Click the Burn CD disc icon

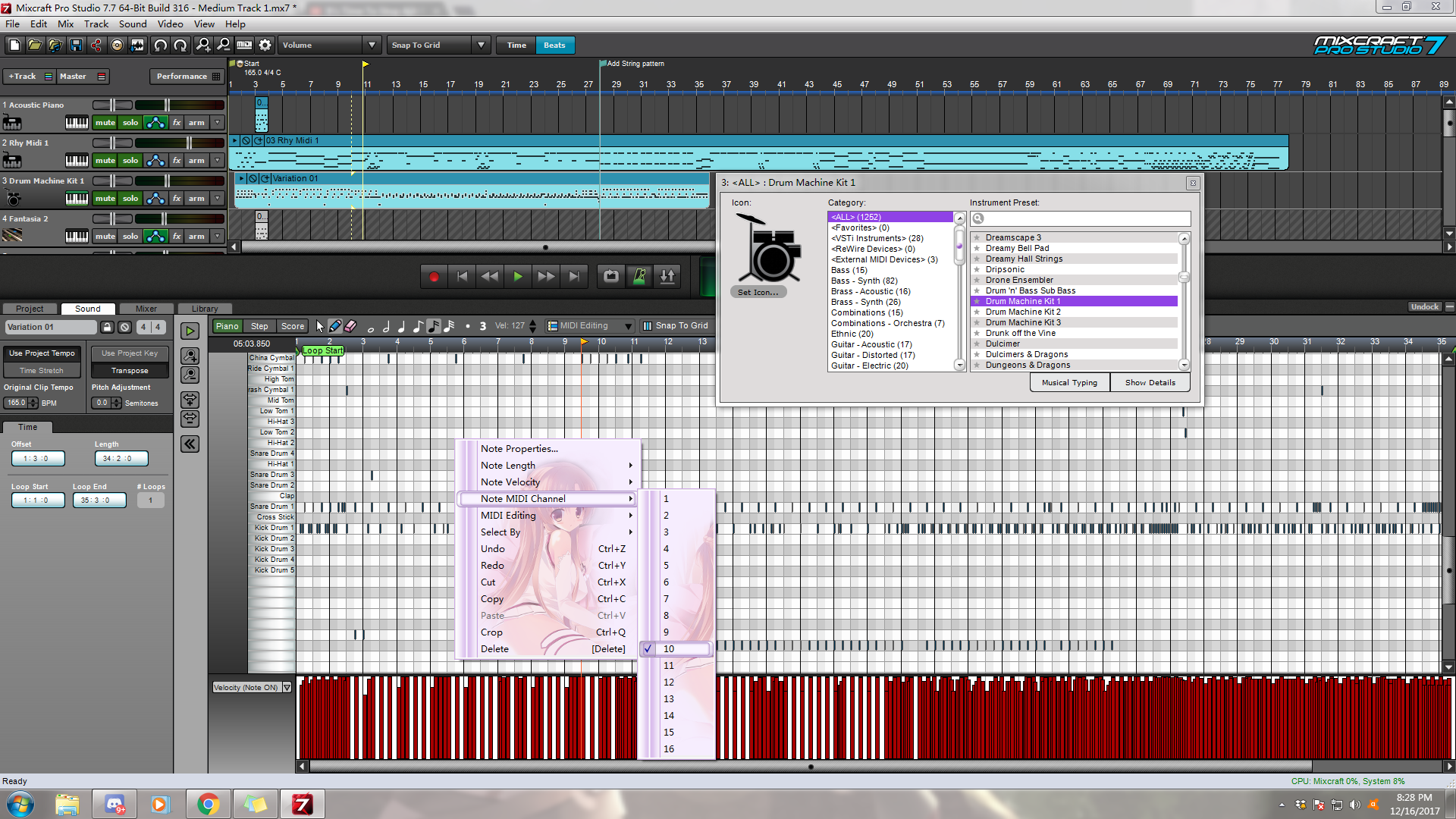click(117, 45)
